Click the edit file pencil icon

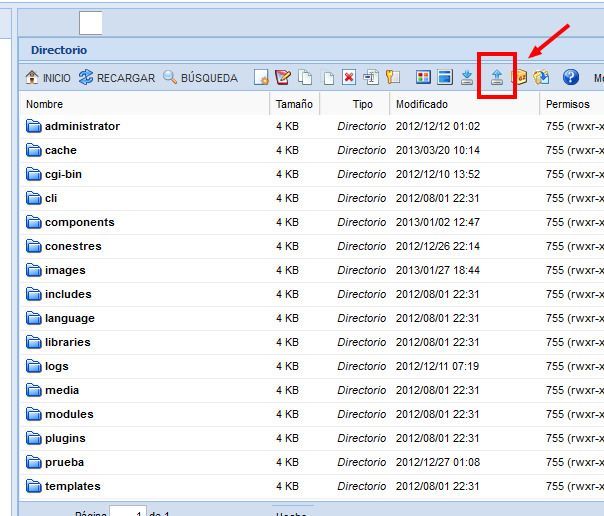point(283,77)
